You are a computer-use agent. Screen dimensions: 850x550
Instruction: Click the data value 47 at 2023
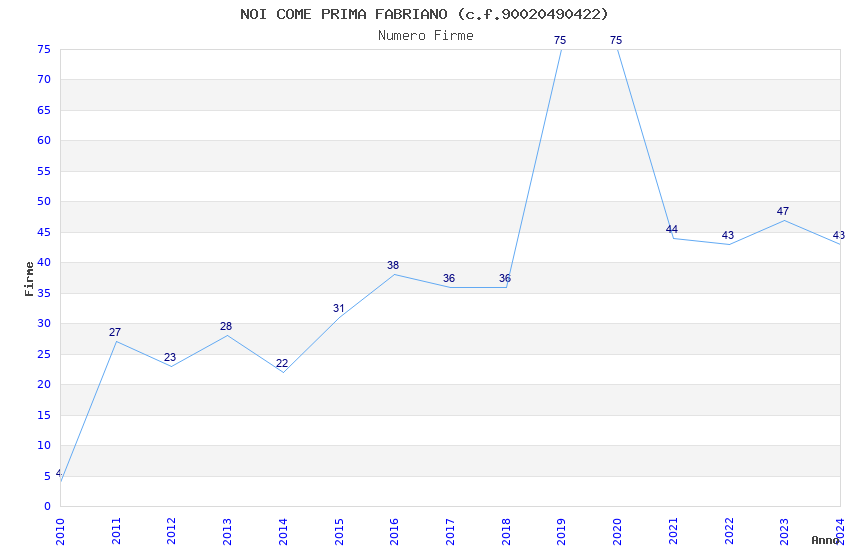tap(783, 211)
